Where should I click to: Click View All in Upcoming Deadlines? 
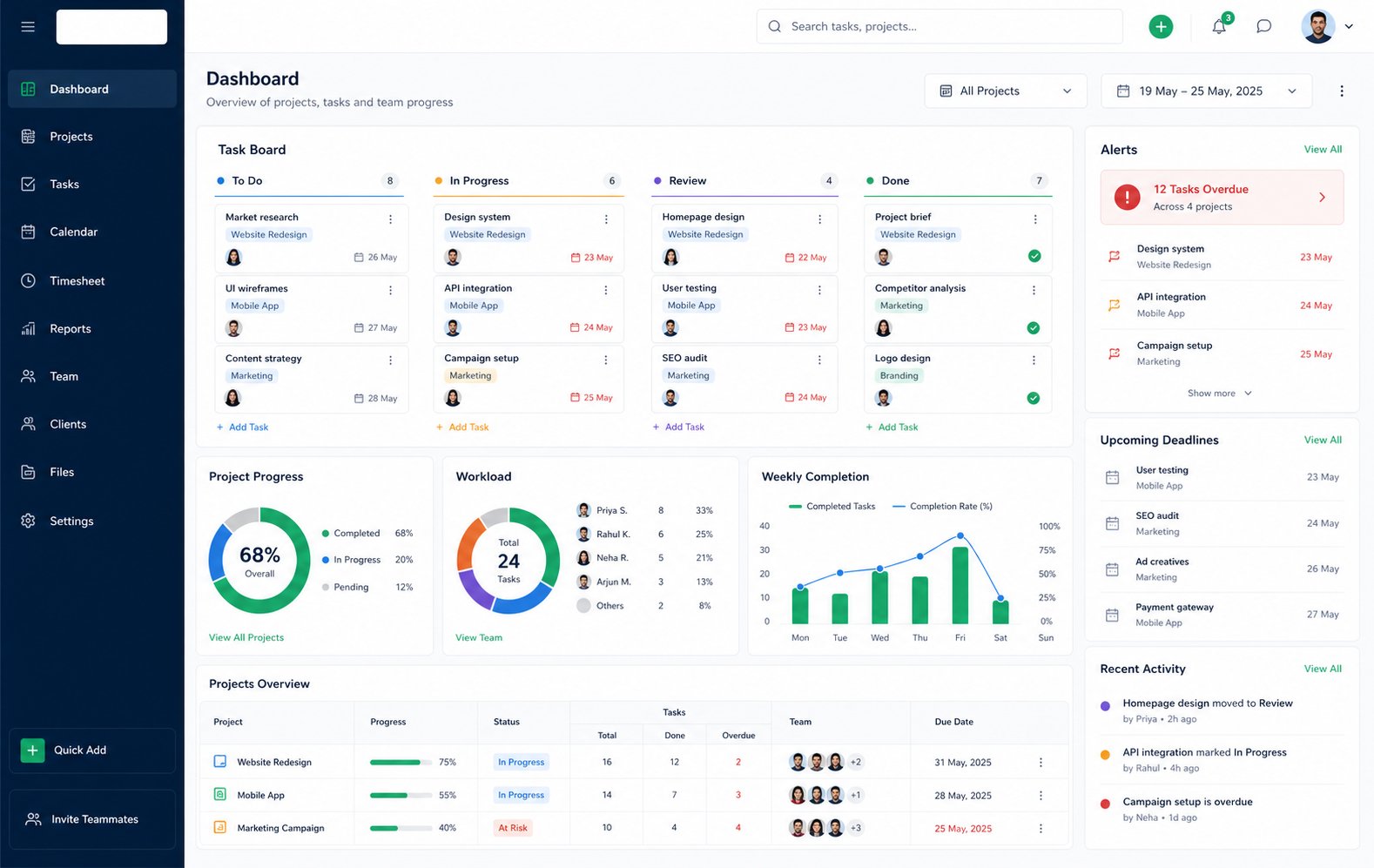tap(1323, 440)
